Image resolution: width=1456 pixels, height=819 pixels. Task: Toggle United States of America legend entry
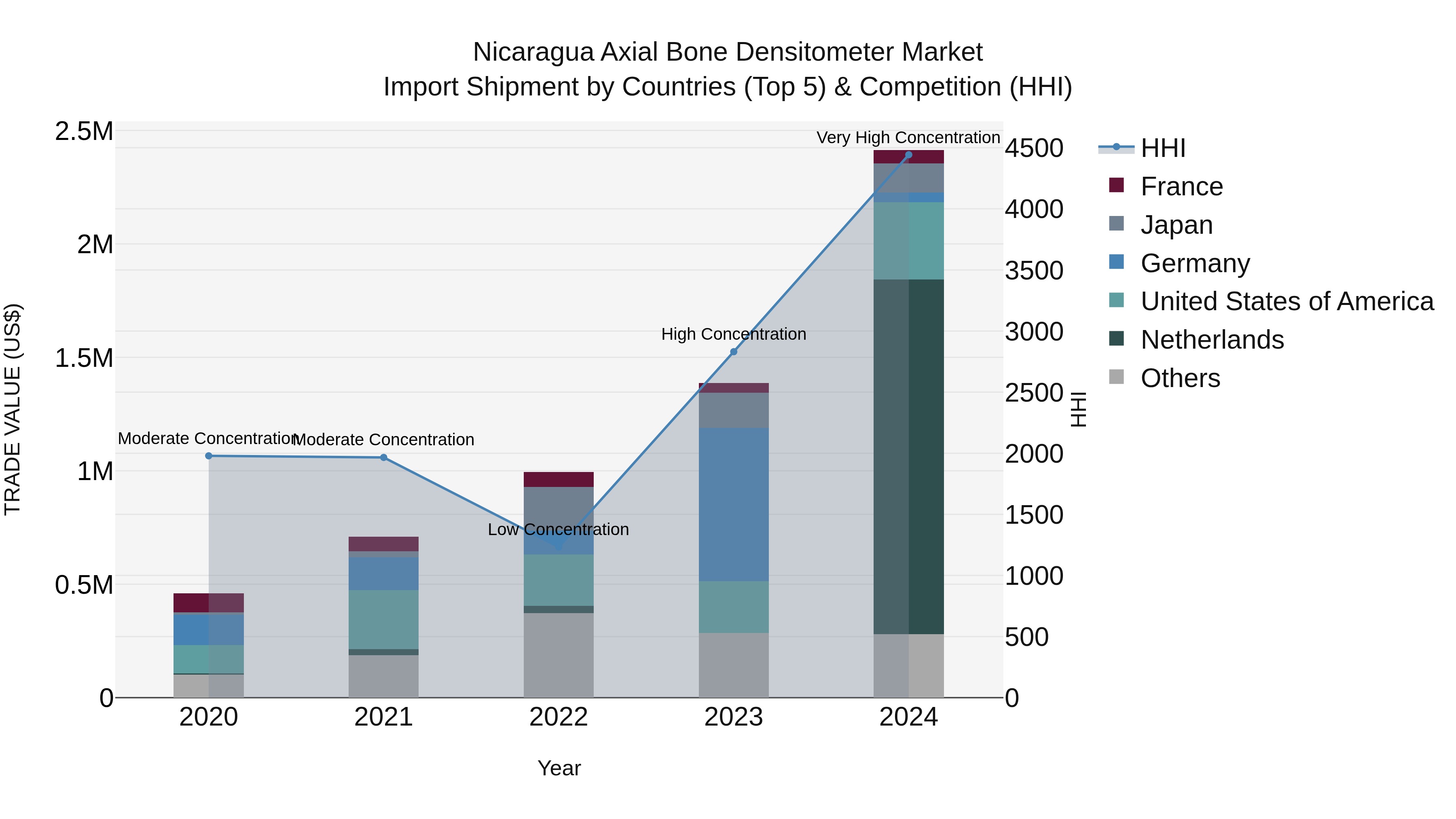point(1272,301)
